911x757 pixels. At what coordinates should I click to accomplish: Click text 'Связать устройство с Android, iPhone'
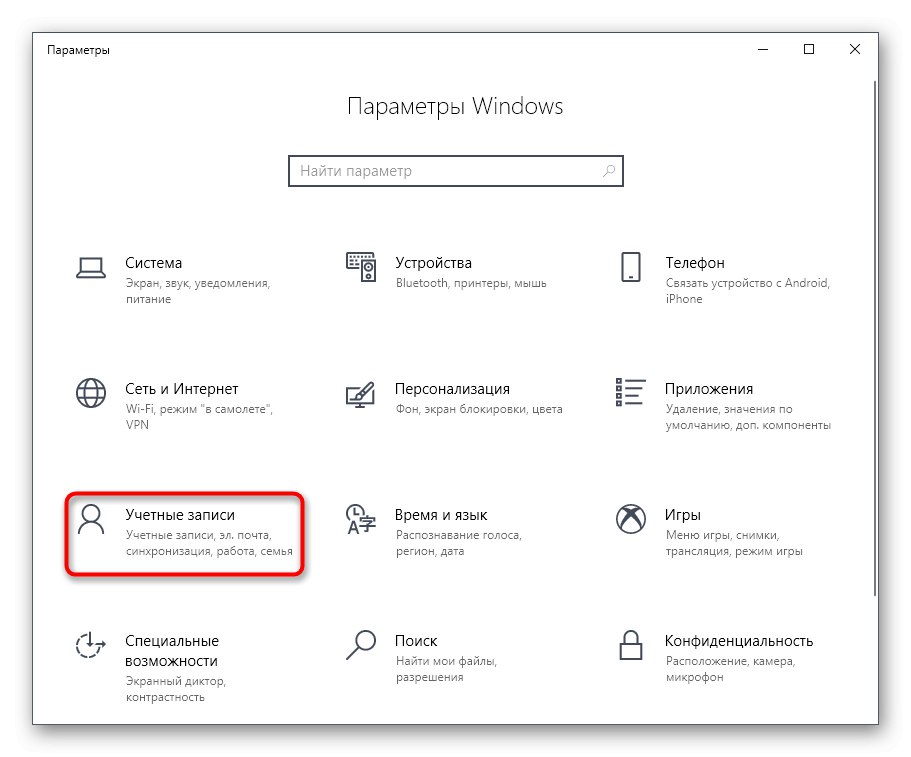click(748, 291)
